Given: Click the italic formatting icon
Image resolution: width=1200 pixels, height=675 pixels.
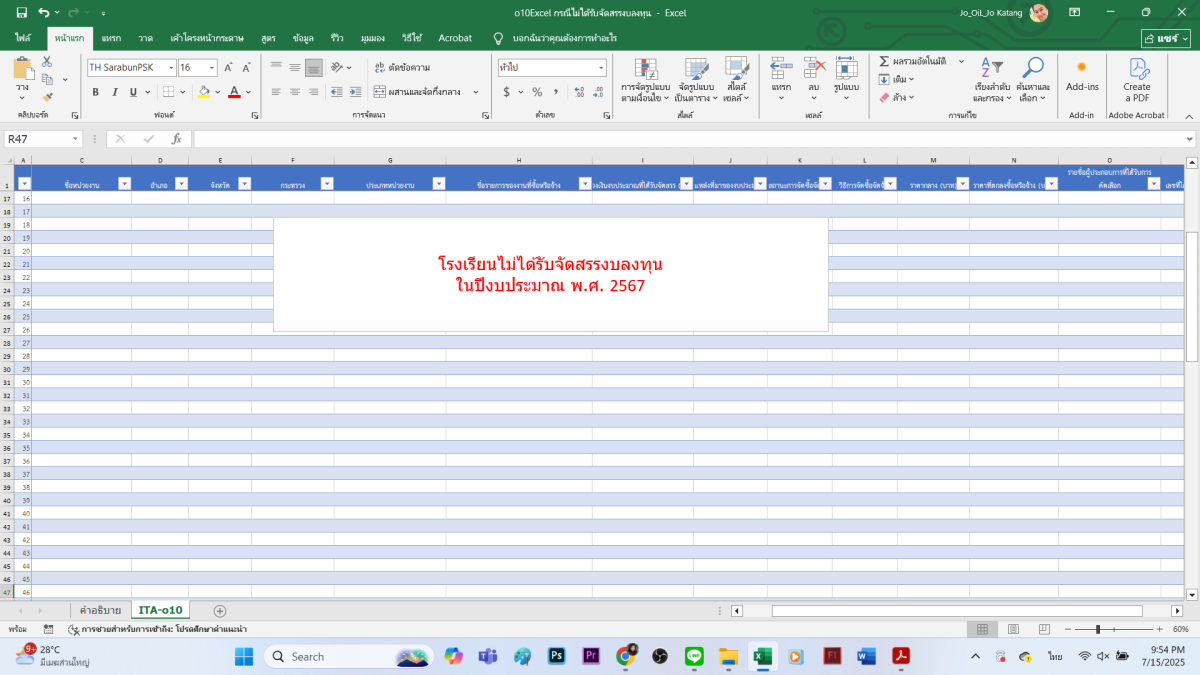Looking at the screenshot, I should [114, 92].
